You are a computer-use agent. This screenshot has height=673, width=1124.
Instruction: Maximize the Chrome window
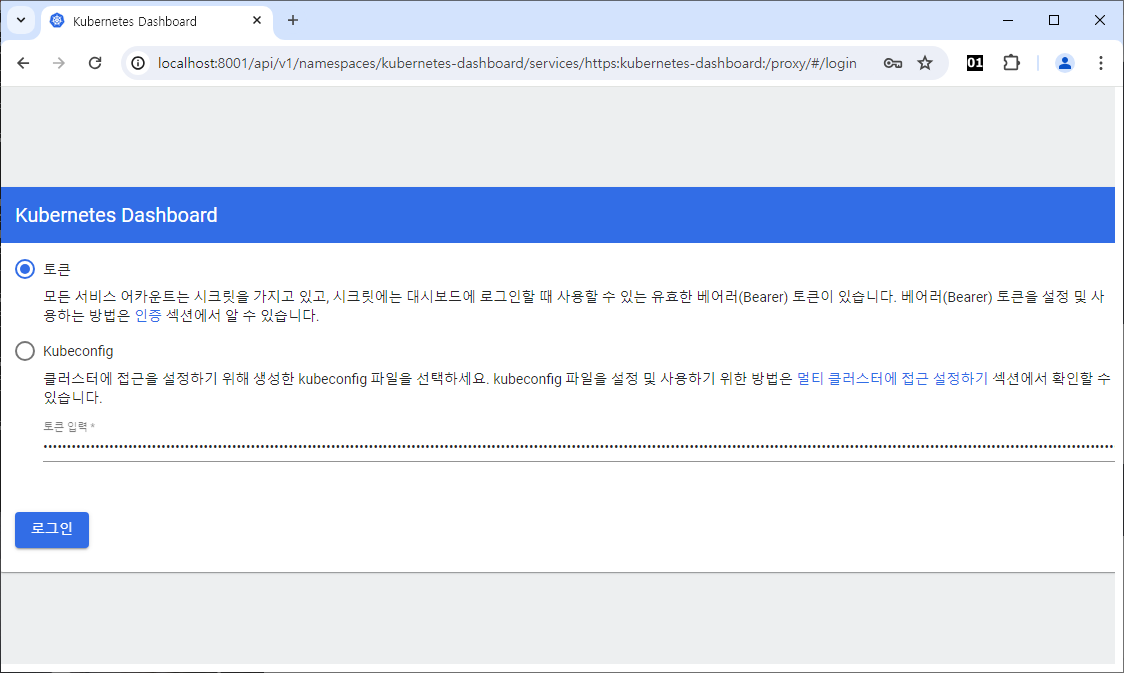1054,20
